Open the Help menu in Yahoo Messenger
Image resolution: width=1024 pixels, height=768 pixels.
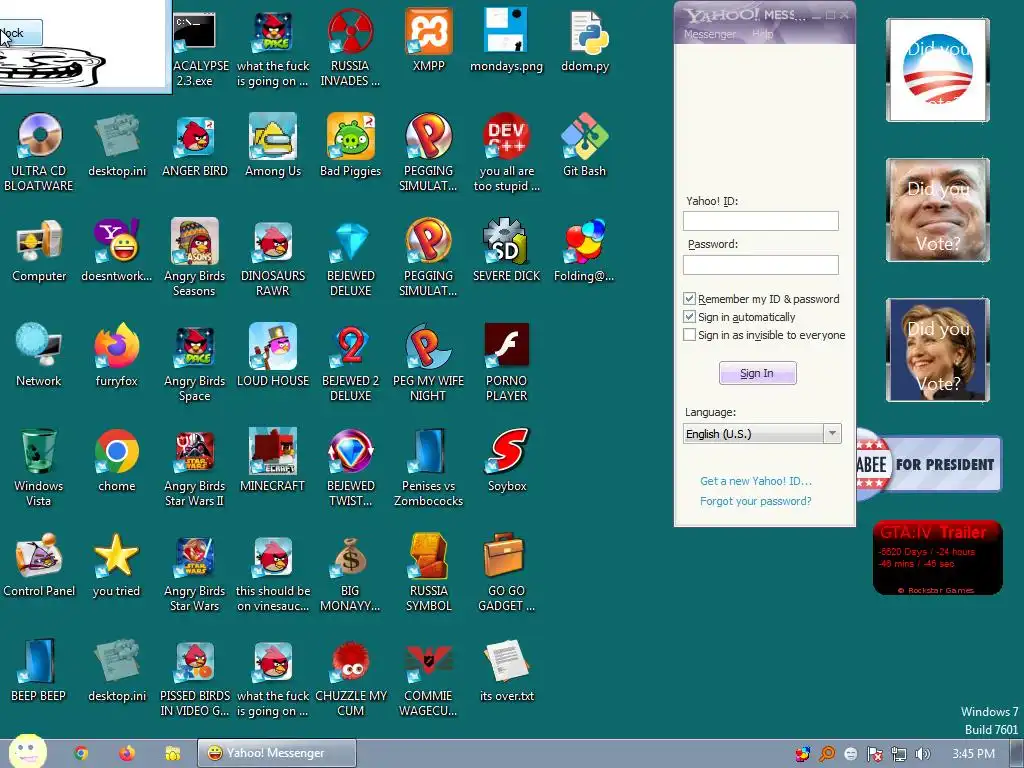coord(762,35)
